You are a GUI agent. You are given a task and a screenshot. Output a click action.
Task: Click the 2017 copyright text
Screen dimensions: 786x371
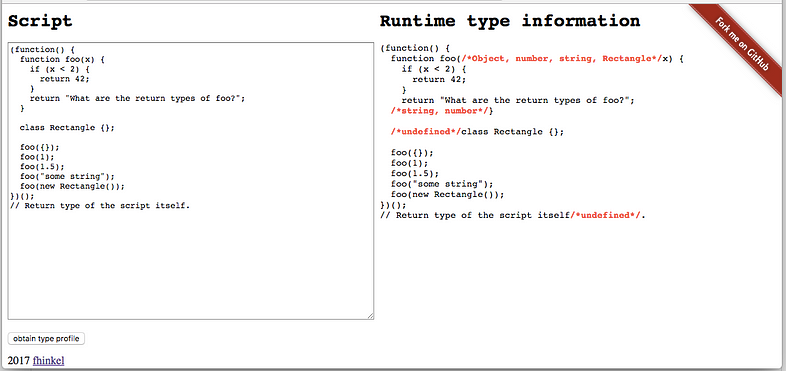[19, 360]
